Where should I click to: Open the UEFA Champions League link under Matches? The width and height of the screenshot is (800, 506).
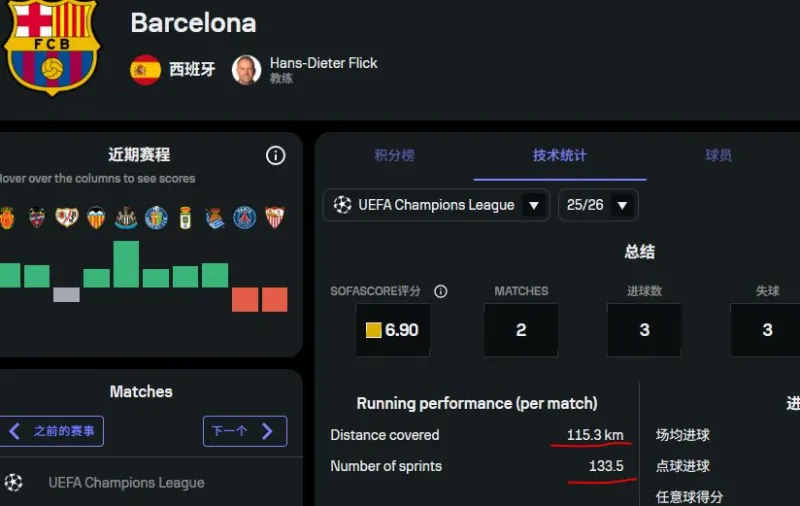click(x=126, y=482)
